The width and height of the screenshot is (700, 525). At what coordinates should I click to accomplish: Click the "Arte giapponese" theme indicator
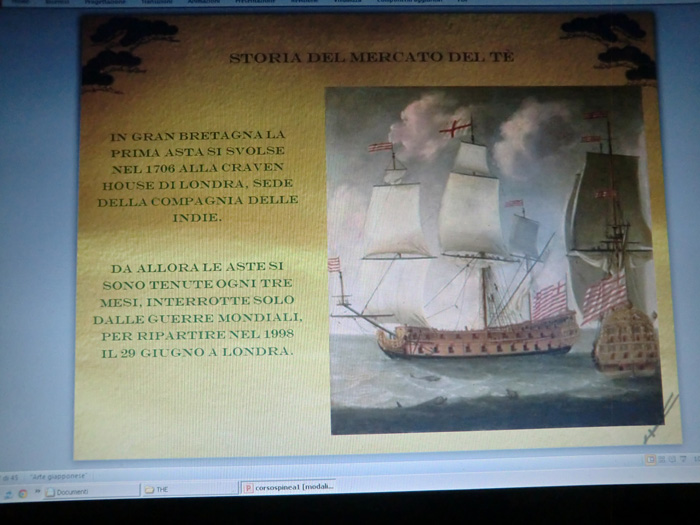coord(58,476)
